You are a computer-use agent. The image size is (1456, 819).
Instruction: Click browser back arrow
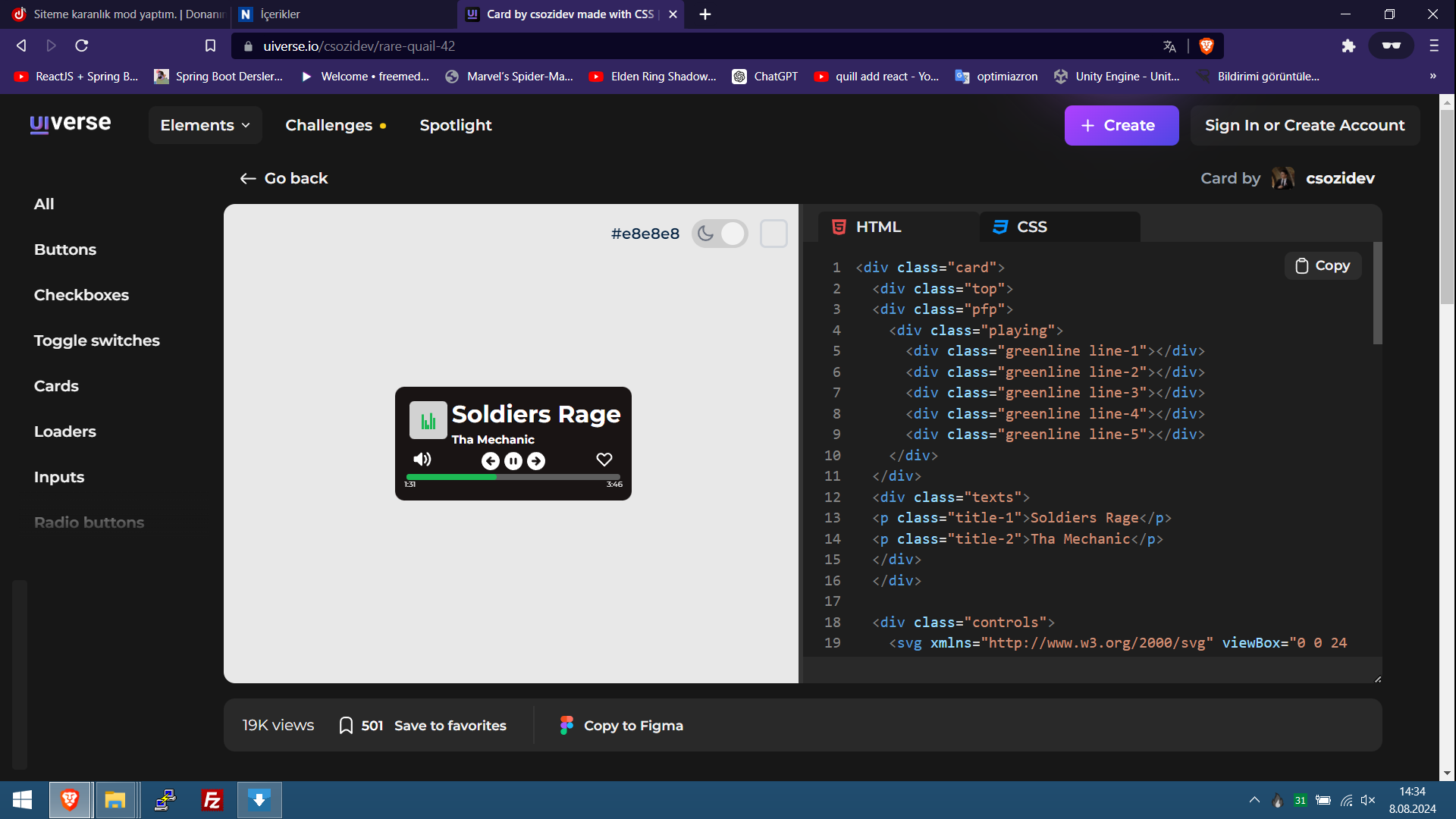pos(21,45)
